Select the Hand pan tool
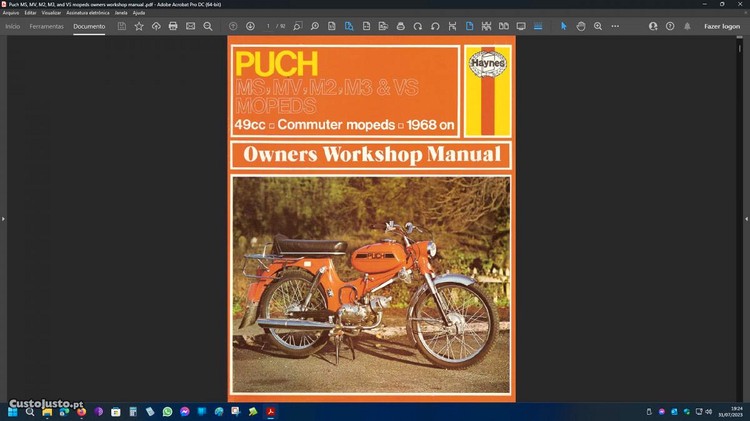 tap(580, 26)
